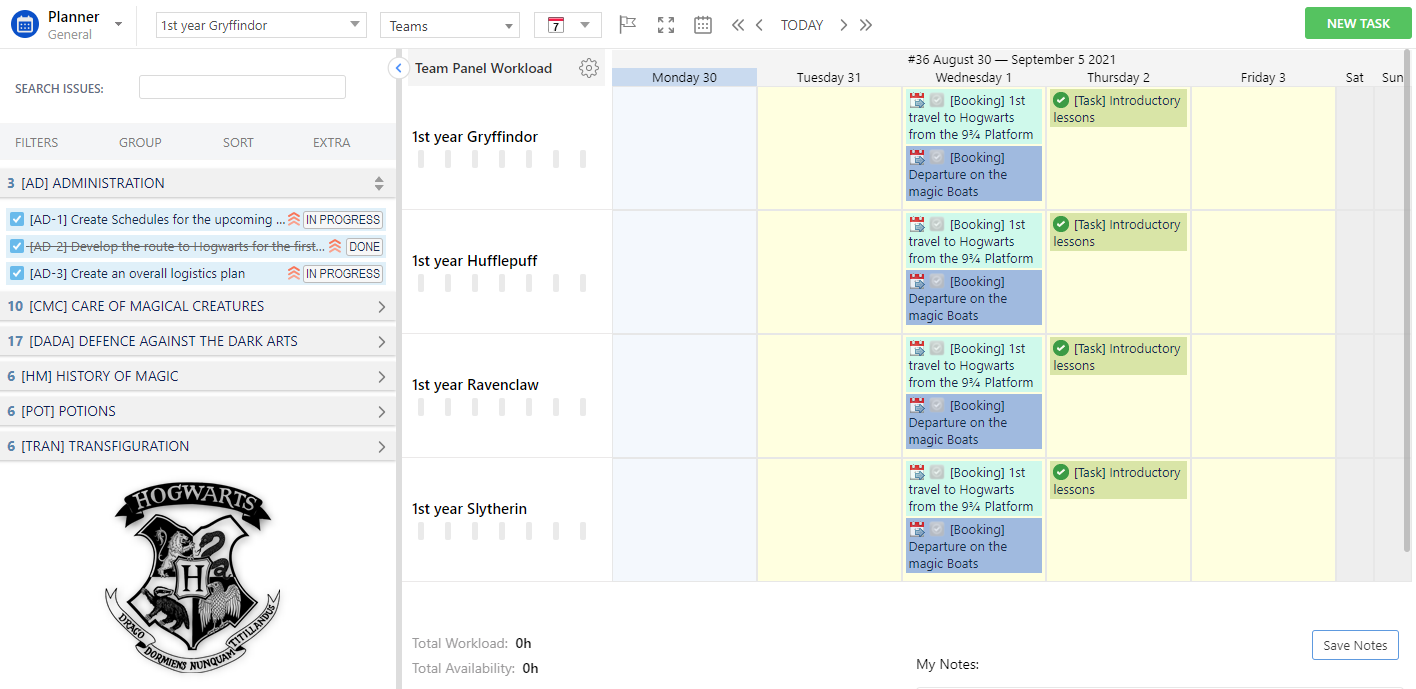Jump back with double left arrows
Viewport: 1416px width, 689px height.
pyautogui.click(x=738, y=25)
